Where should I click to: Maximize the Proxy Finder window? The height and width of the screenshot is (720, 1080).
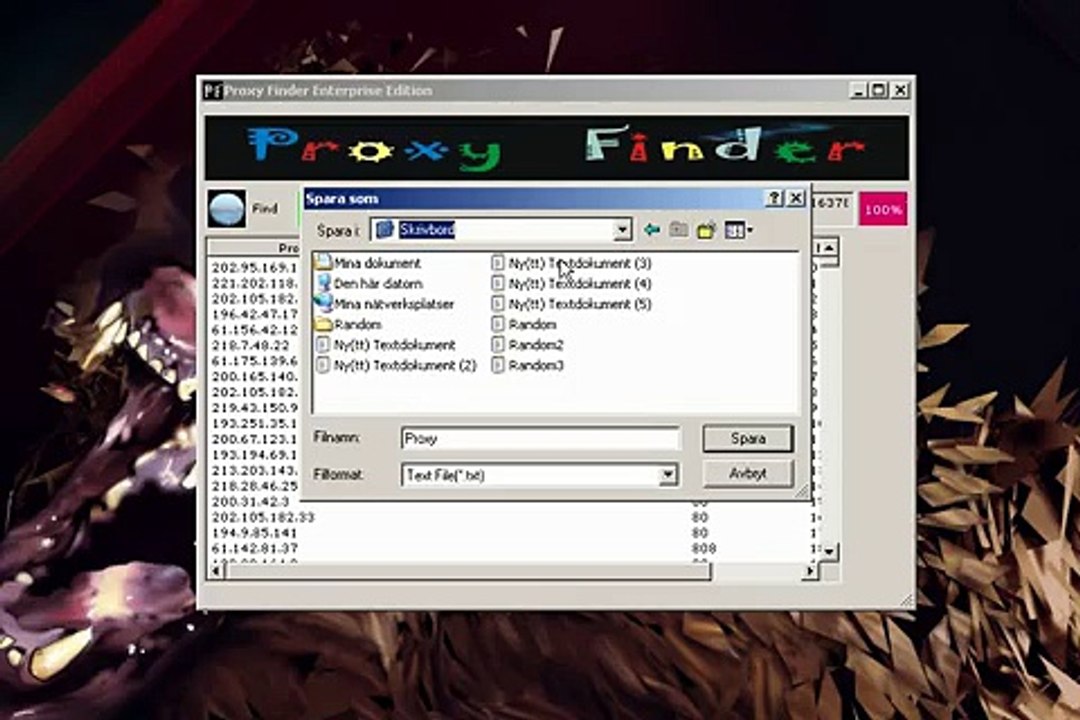(x=879, y=90)
